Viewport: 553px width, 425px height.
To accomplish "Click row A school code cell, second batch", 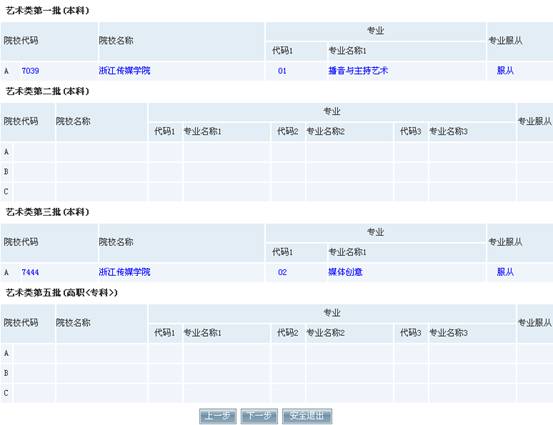I will point(34,152).
